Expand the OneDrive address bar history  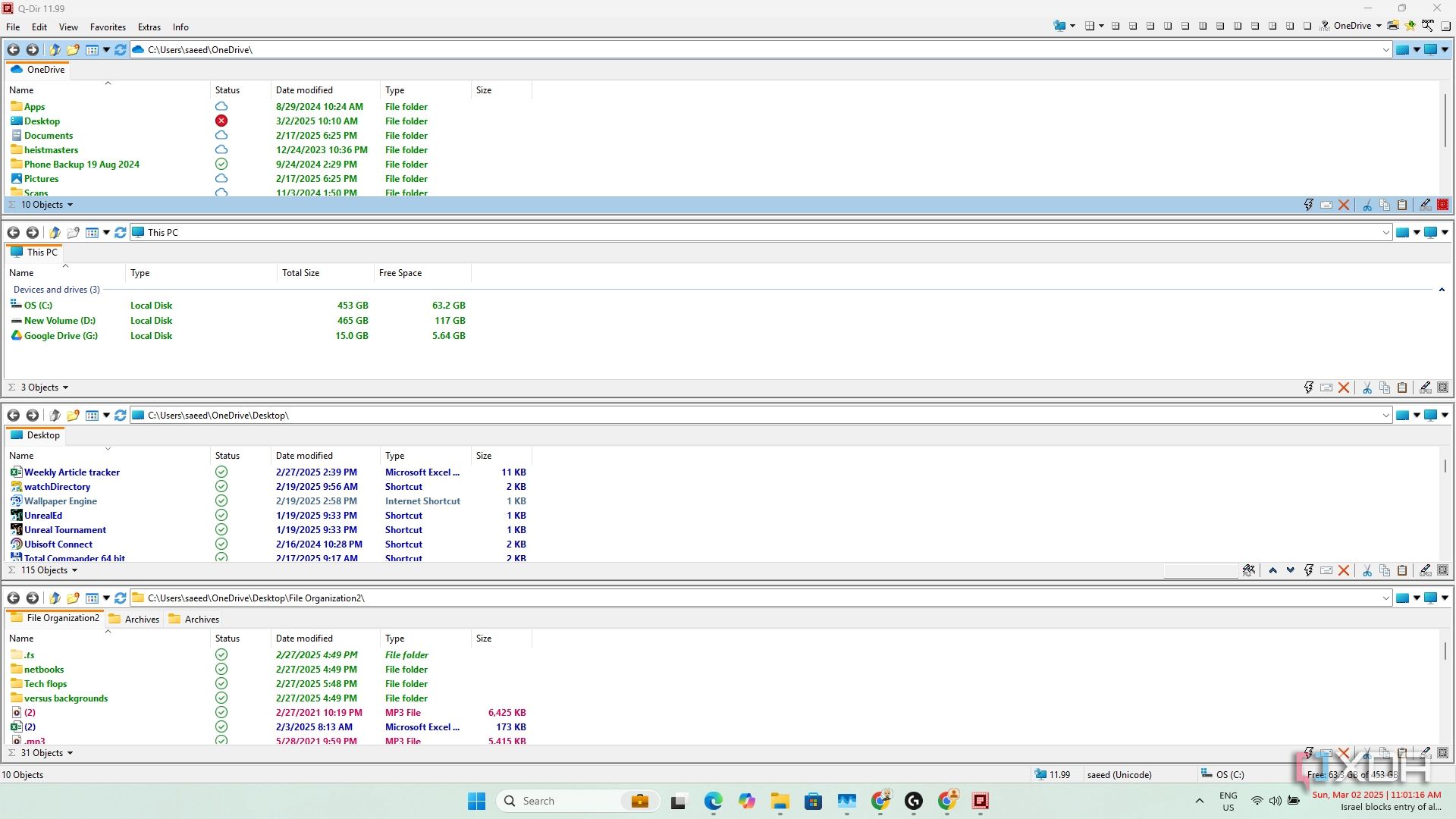click(1385, 50)
